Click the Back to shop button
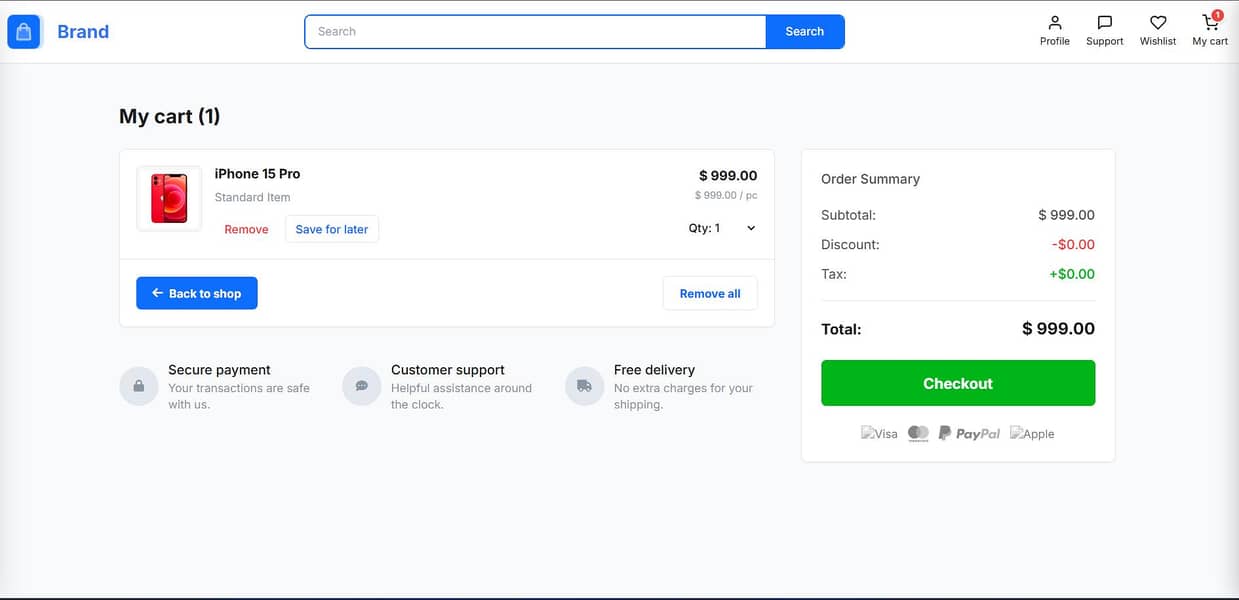The width and height of the screenshot is (1239, 600). point(197,293)
